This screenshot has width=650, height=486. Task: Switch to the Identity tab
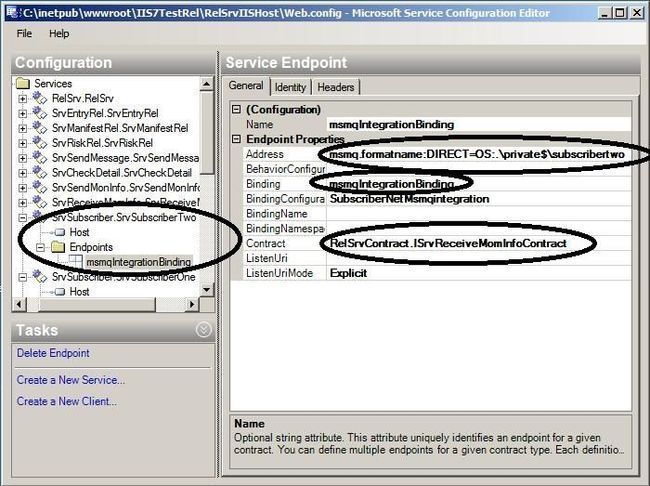(x=290, y=87)
